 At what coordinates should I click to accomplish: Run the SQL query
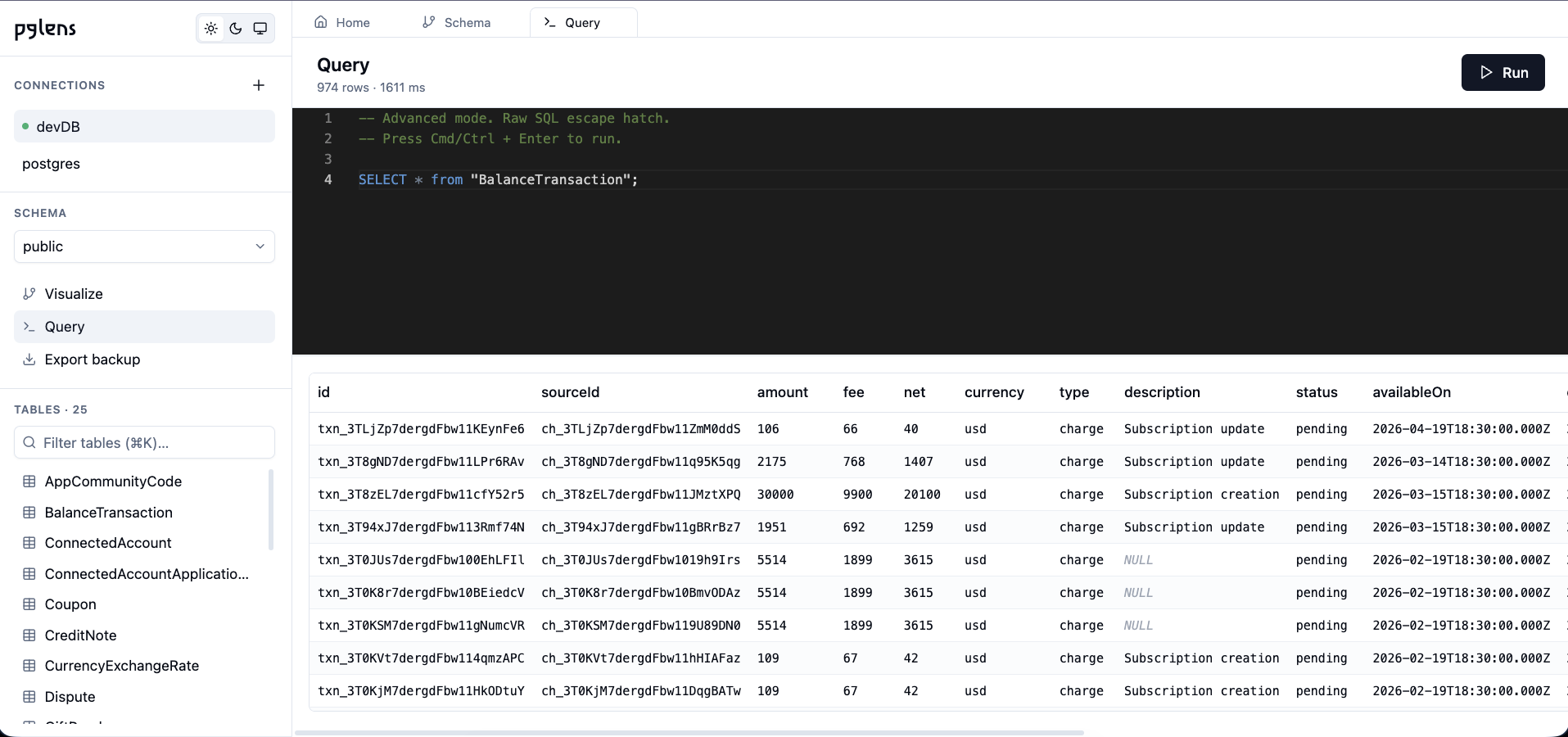coord(1503,73)
